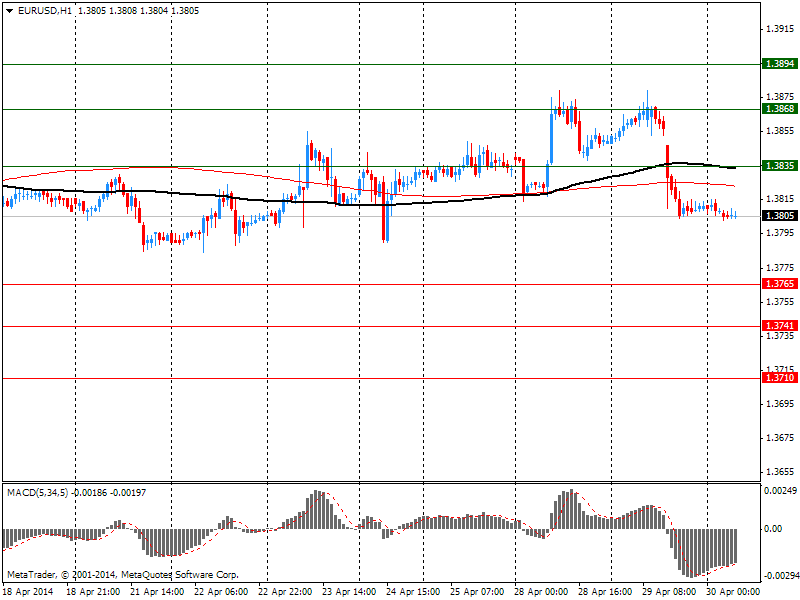
Task: Click the 1.3815 price scale value
Action: [781, 199]
